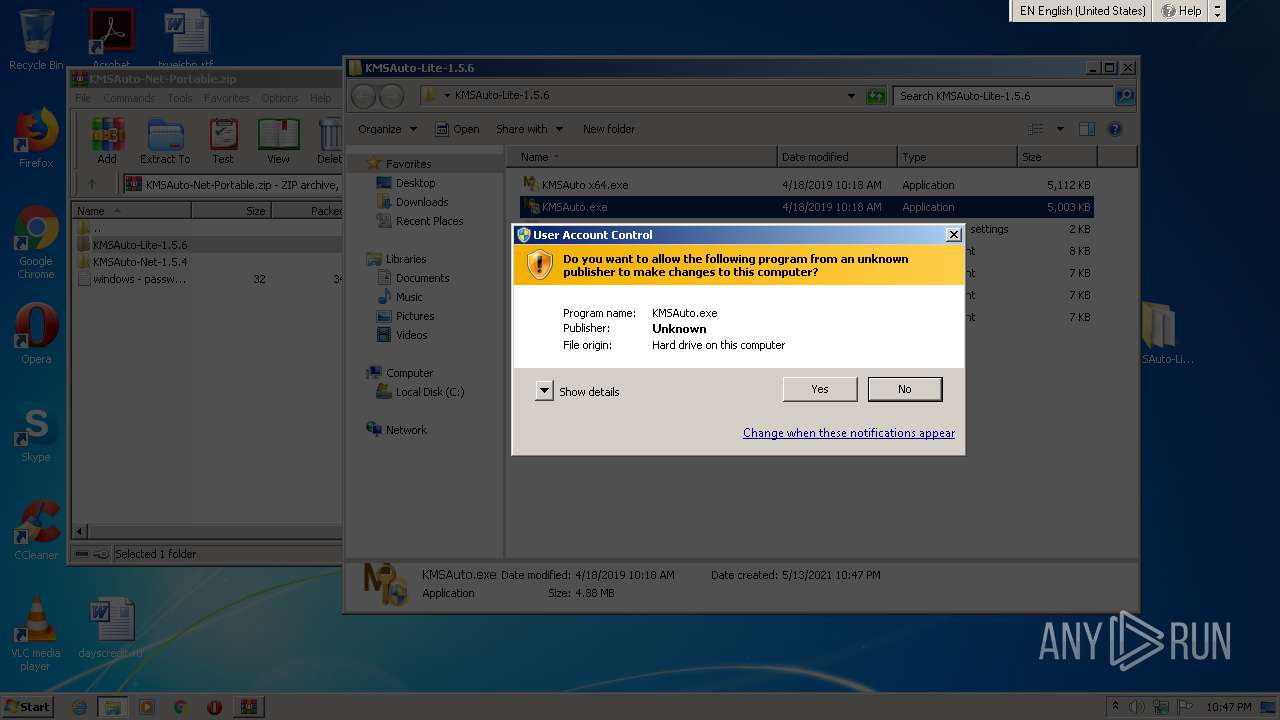Click WinRAR Extract To toolbar icon

pos(165,141)
